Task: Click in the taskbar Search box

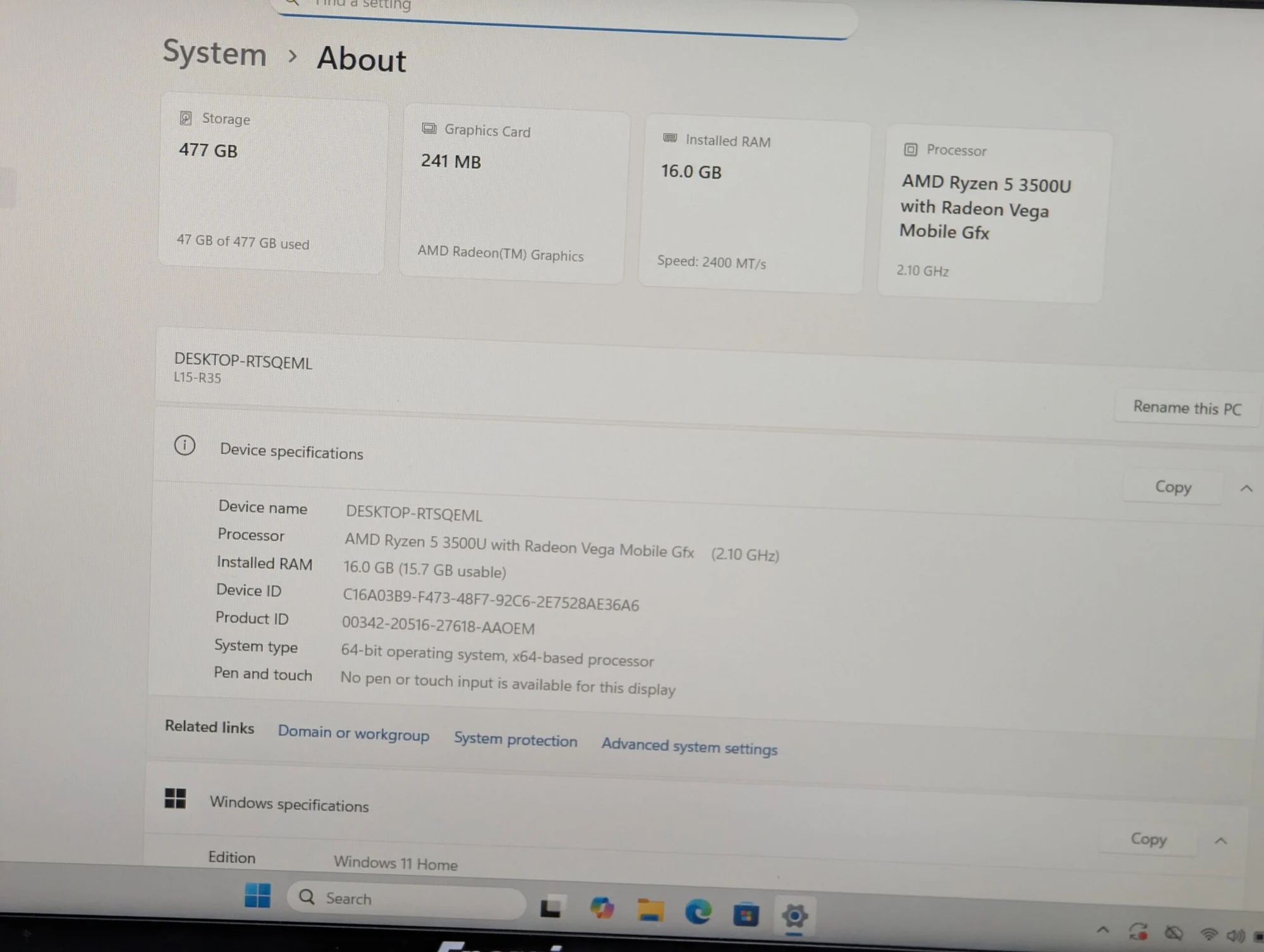Action: pyautogui.click(x=406, y=899)
